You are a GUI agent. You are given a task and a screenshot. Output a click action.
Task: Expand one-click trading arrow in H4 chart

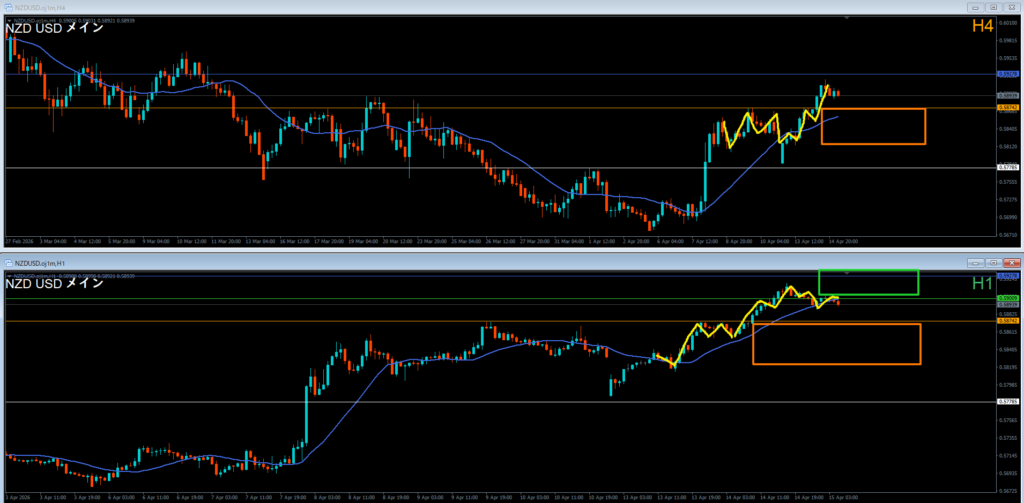[x=9, y=20]
